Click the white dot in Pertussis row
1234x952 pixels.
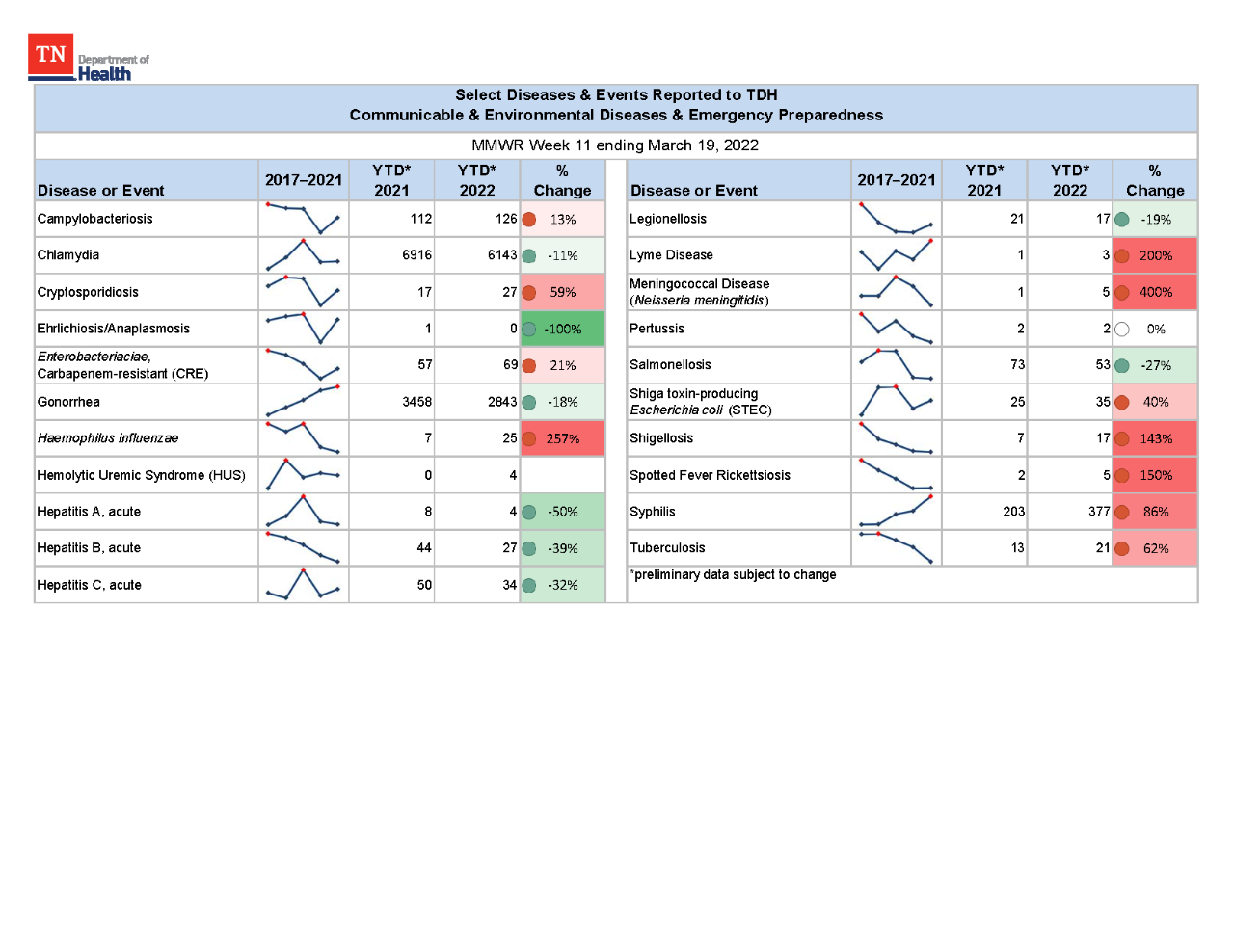(x=1122, y=330)
